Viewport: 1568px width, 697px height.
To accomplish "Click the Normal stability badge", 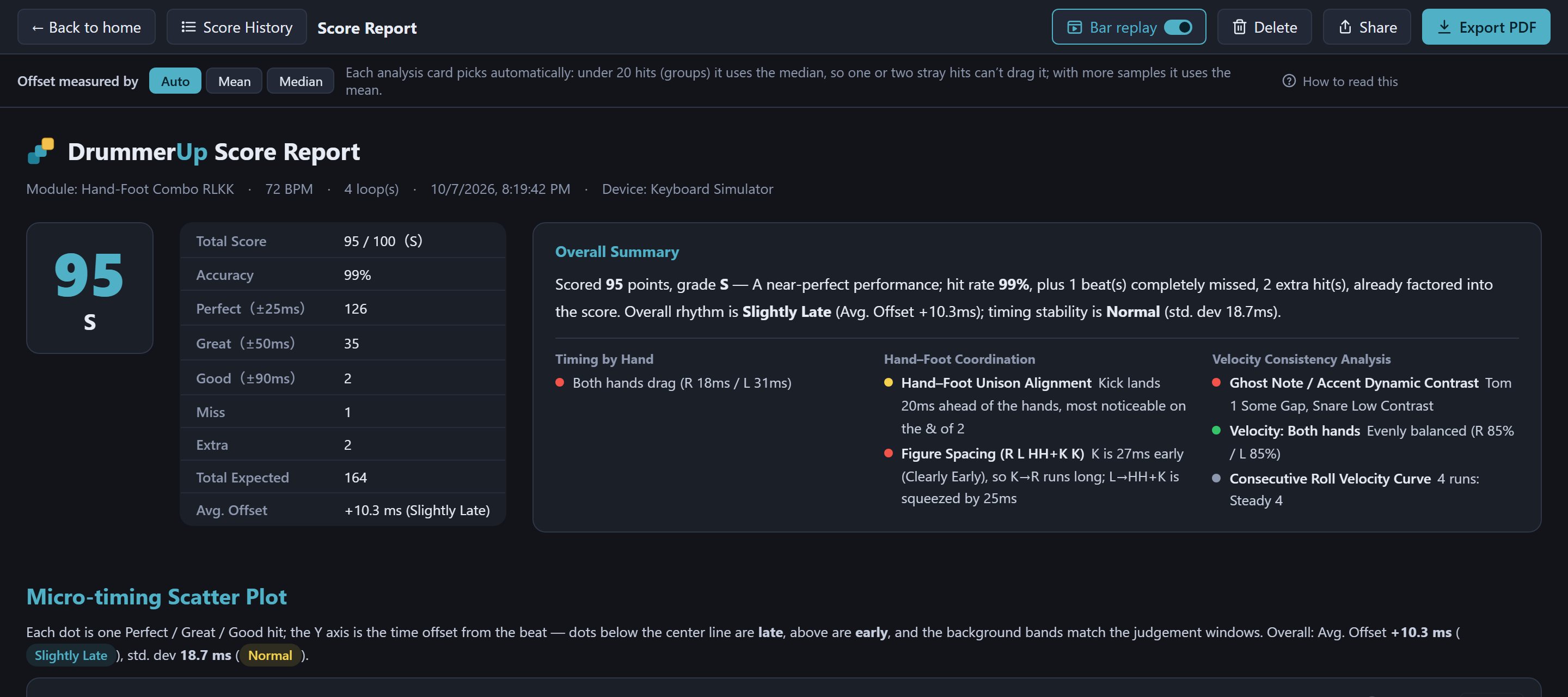I will [270, 655].
